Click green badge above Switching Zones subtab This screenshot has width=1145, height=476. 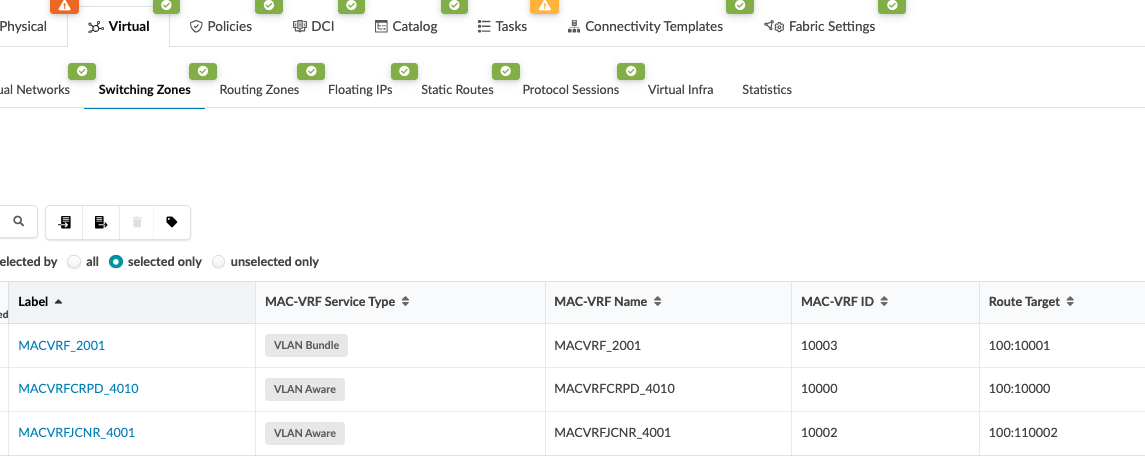coord(203,72)
